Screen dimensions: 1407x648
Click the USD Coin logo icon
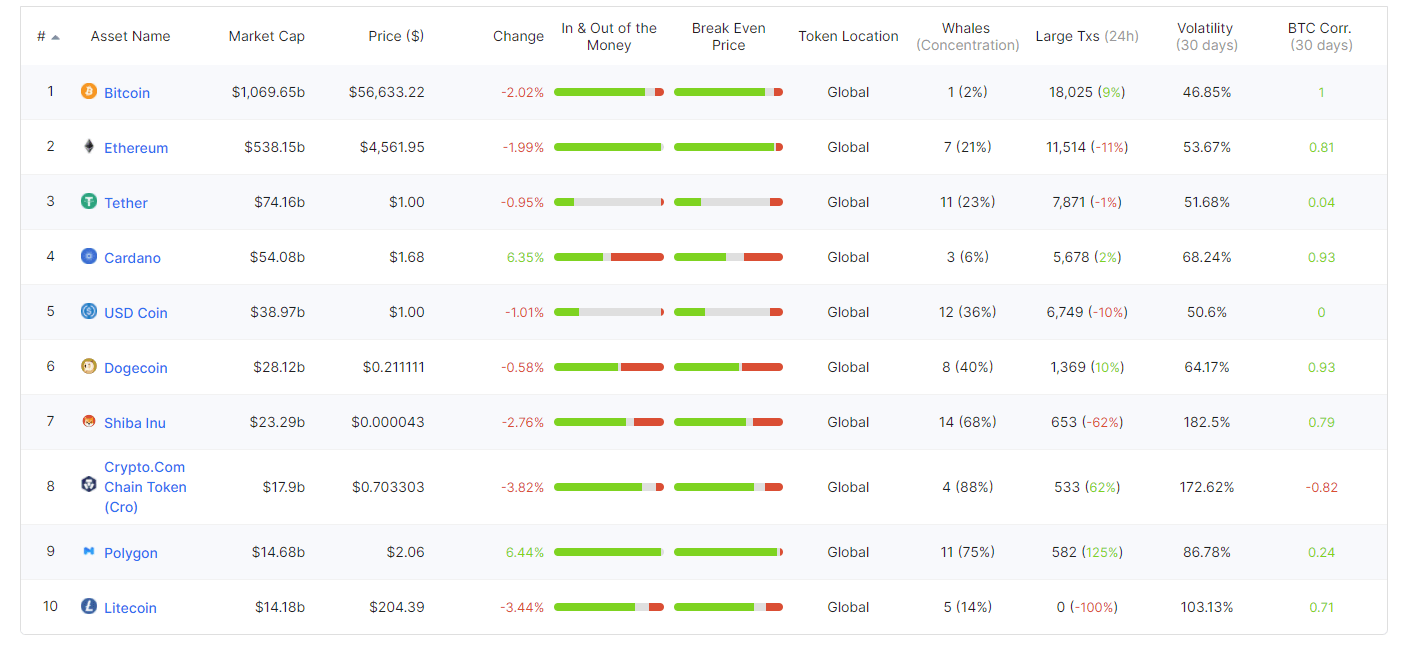click(89, 311)
